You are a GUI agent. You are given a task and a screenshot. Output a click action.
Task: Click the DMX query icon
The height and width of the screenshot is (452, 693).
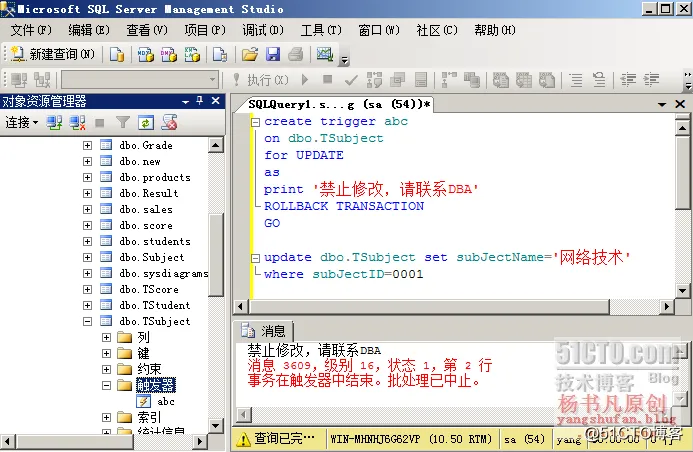168,54
